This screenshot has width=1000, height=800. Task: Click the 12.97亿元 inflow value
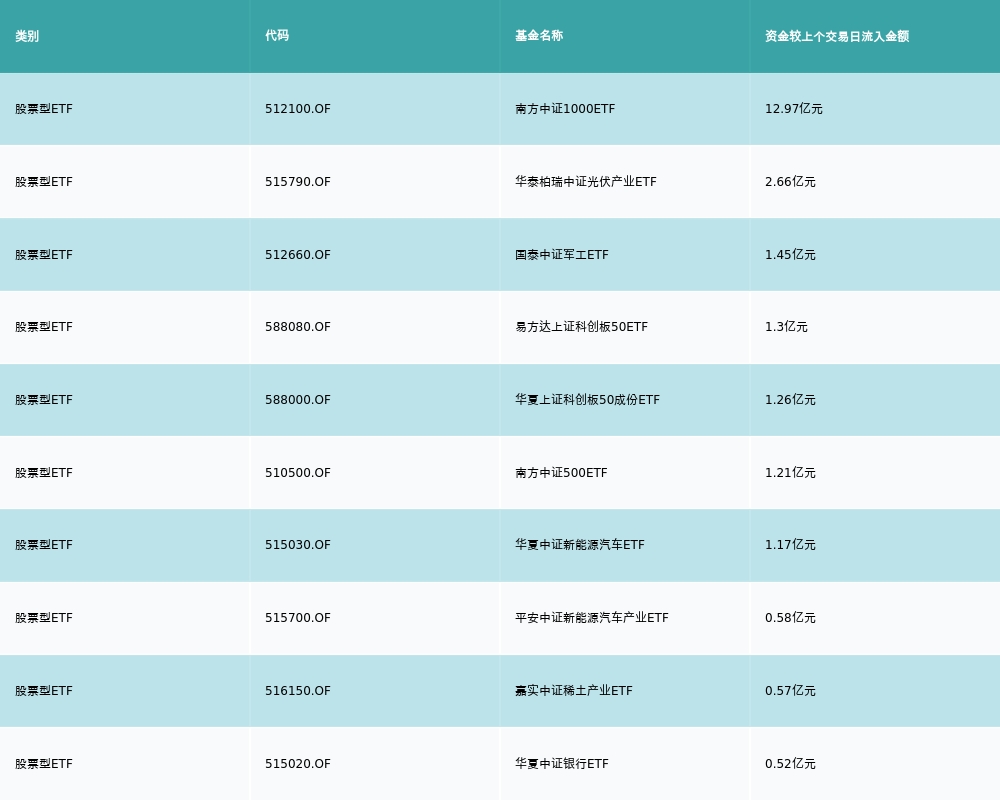click(x=793, y=109)
